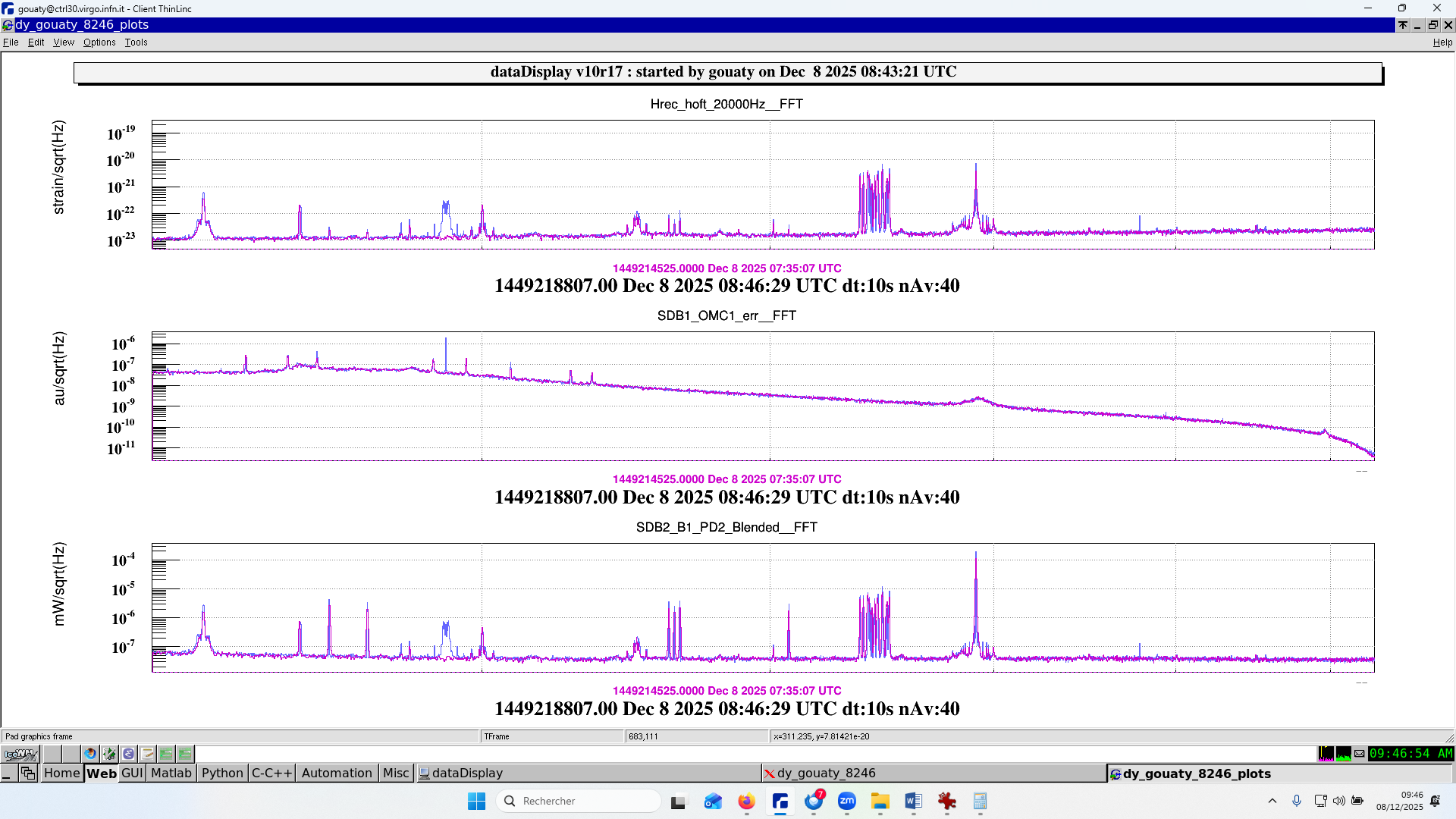1456x819 pixels.
Task: Open the Help menu
Action: click(1442, 42)
